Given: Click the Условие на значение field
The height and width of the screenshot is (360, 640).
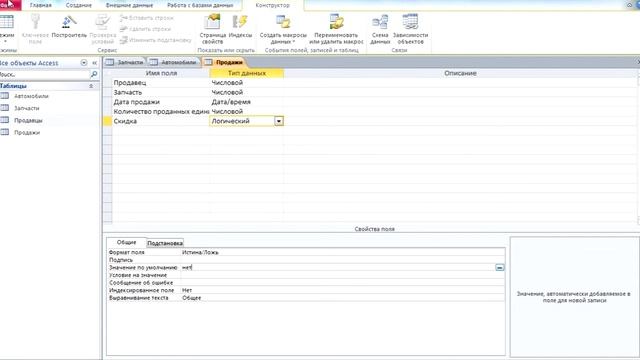Looking at the screenshot, I should 343,275.
